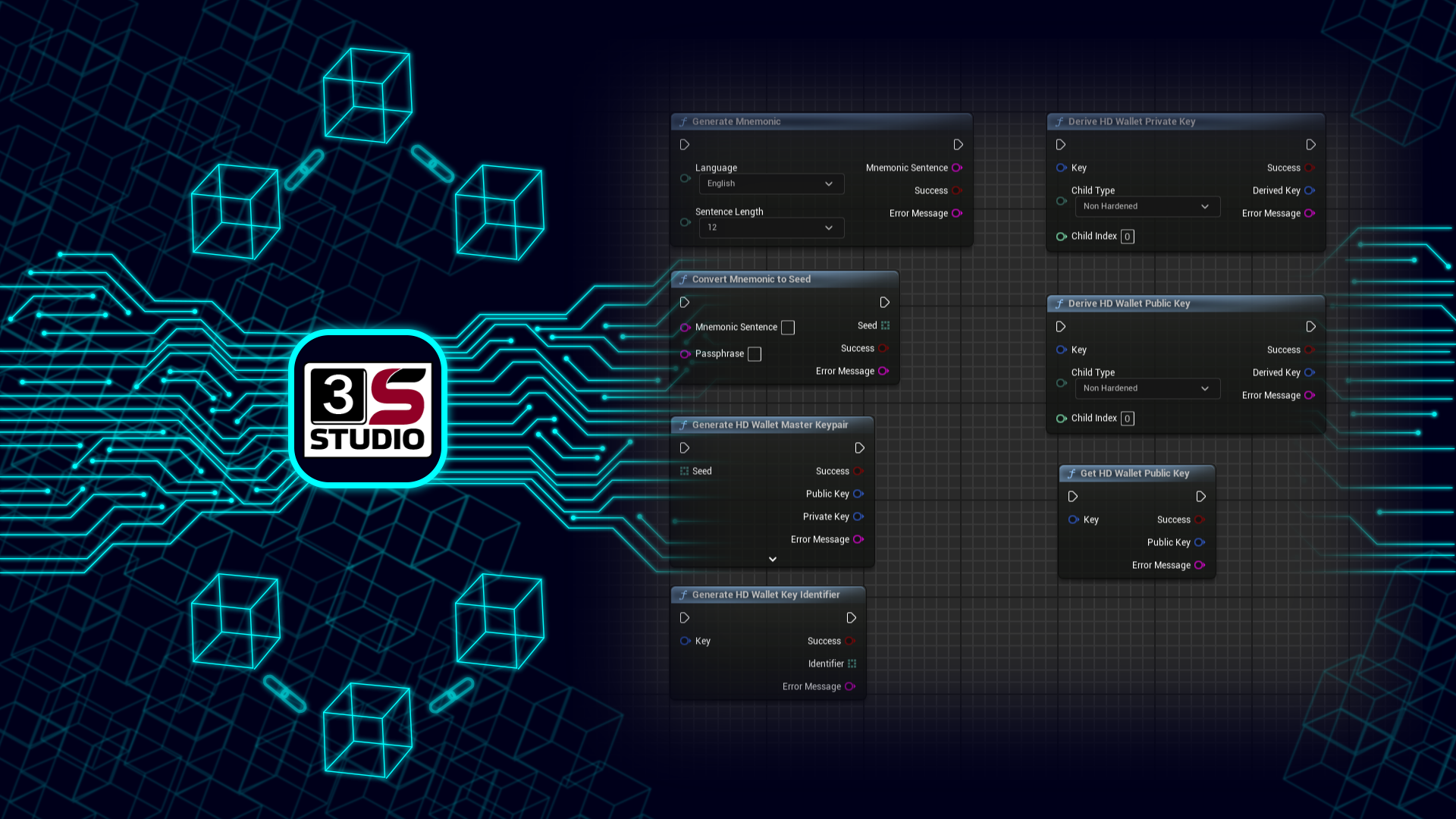Click Mnemonic Sentence text box on Convert node
The image size is (1456, 819).
[x=788, y=328]
